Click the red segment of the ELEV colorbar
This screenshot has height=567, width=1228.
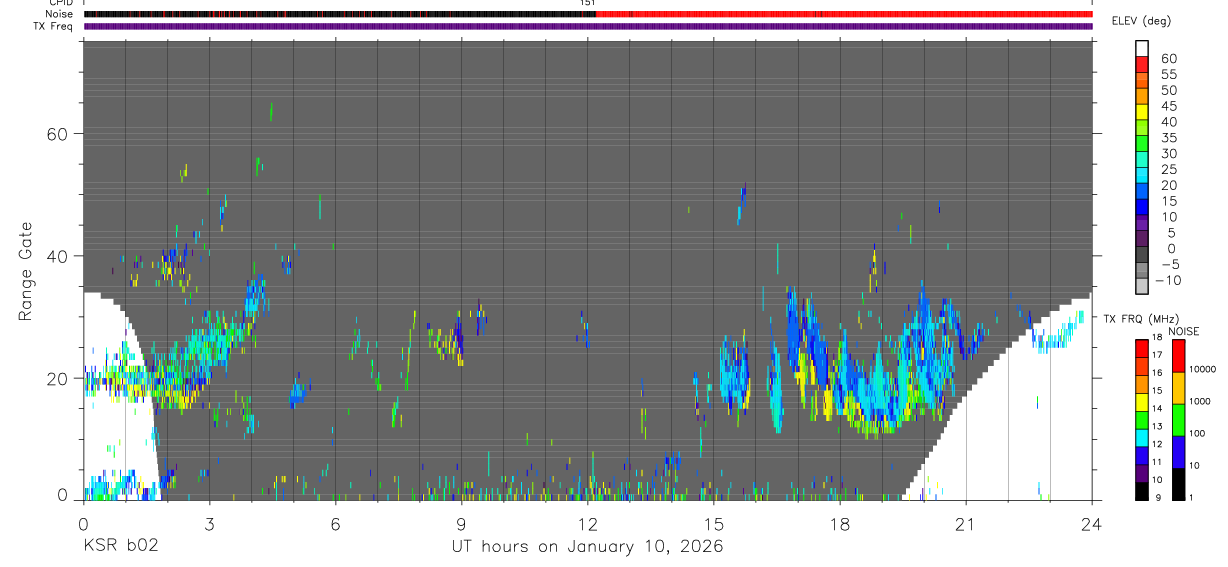1143,65
